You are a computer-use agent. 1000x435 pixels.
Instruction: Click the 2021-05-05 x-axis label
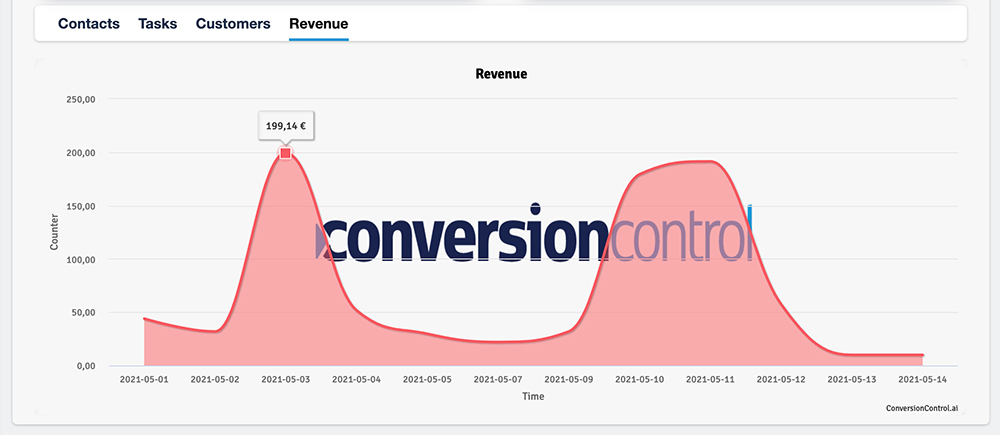[x=427, y=380]
